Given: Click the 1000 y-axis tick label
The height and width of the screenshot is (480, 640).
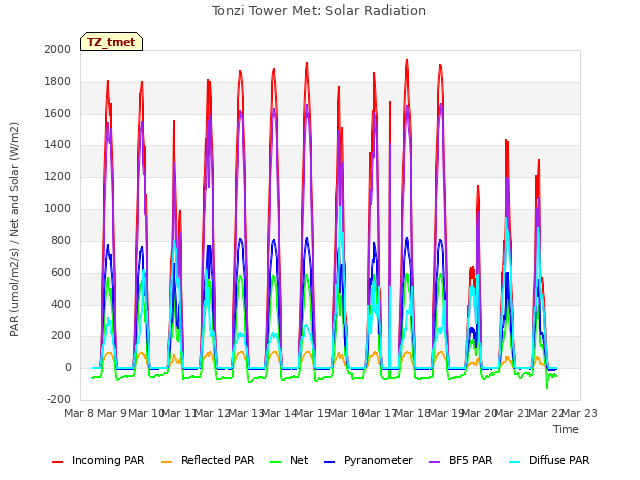Looking at the screenshot, I should click(58, 208).
